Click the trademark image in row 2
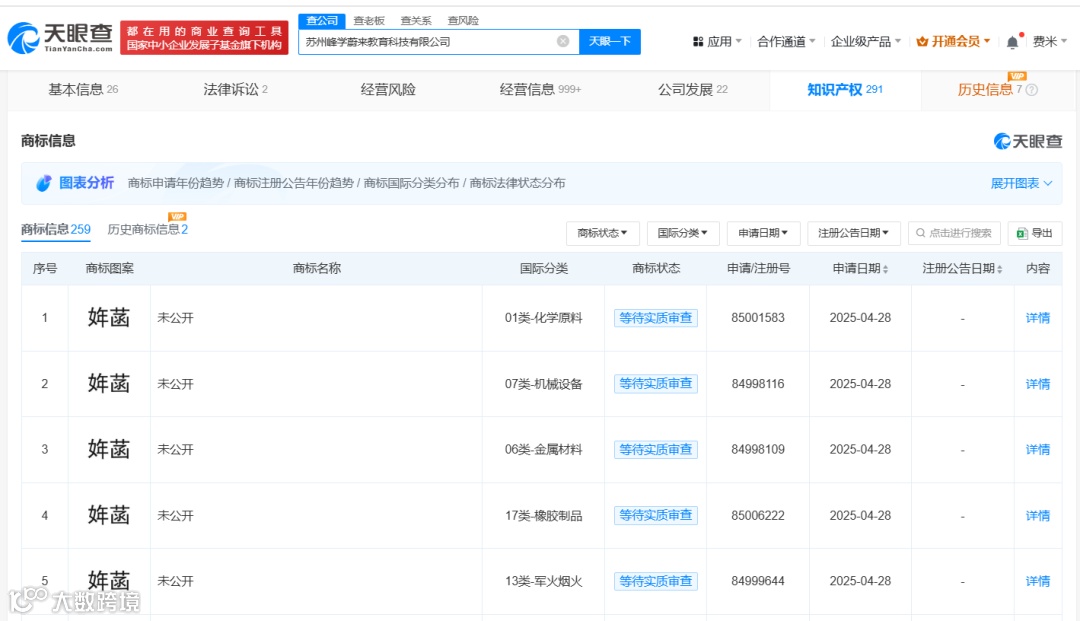 (109, 383)
